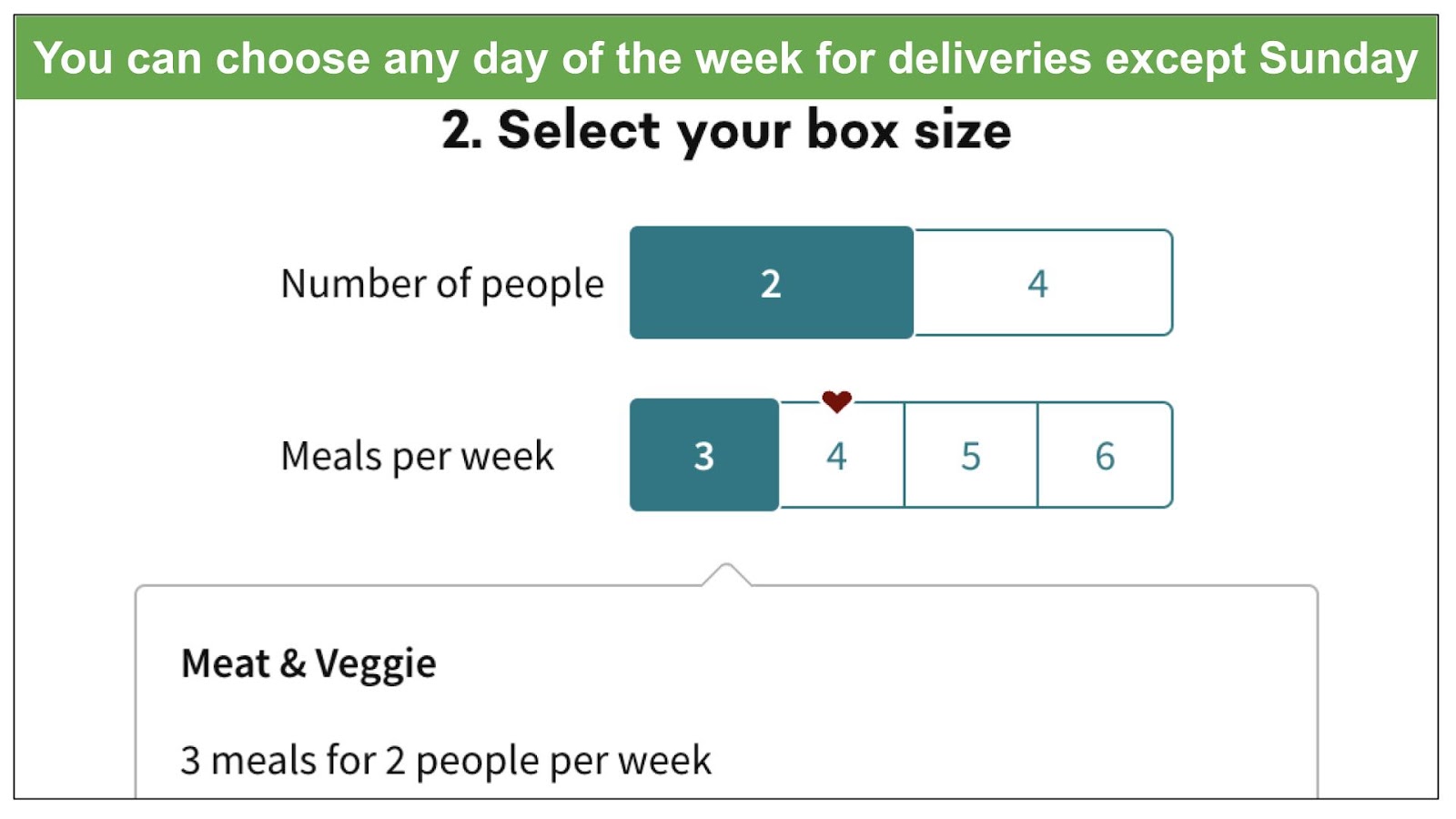The width and height of the screenshot is (1456, 819).
Task: Choose 5 meals per week
Action: [x=971, y=455]
